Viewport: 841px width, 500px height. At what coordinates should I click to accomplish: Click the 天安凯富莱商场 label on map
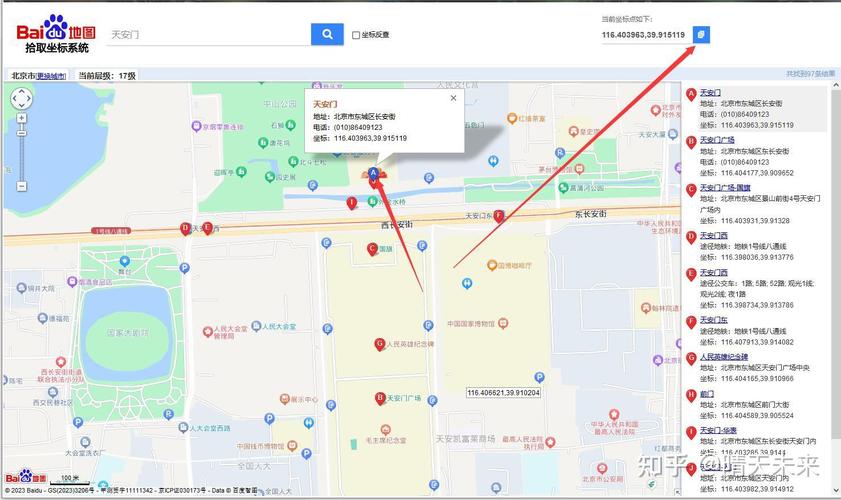pos(465,439)
